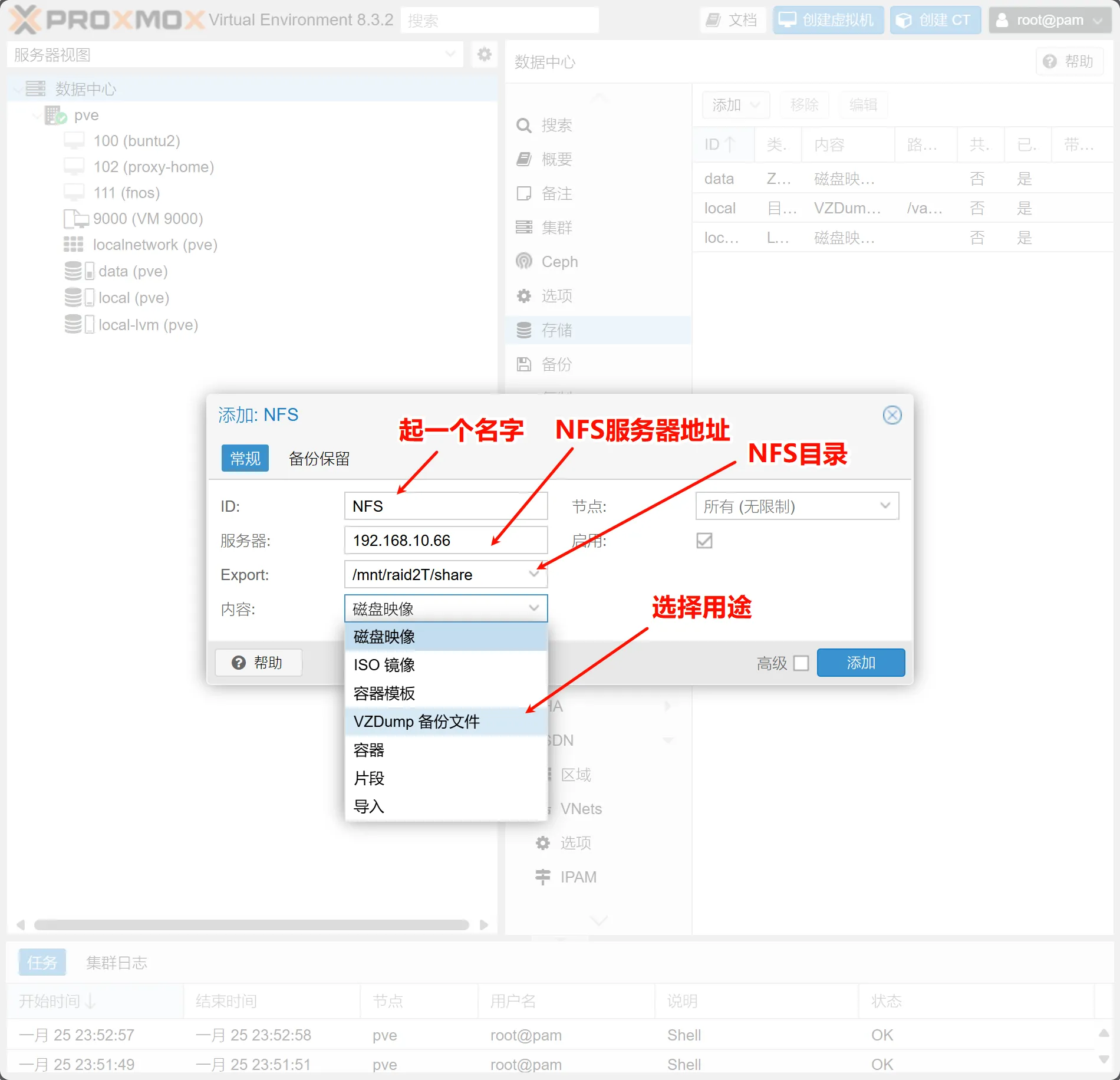
Task: Click the 创建虚拟机 button
Action: (828, 20)
